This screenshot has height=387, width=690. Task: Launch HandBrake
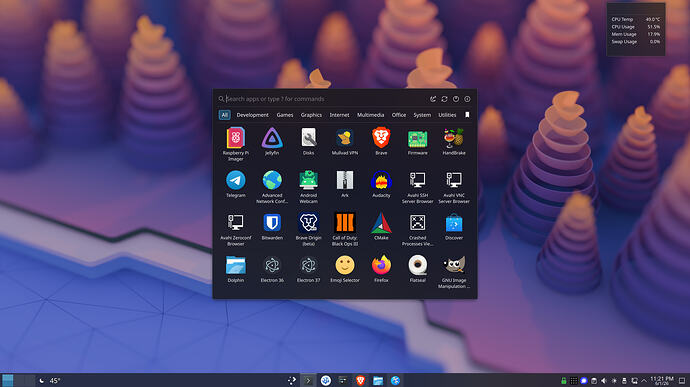click(x=454, y=142)
